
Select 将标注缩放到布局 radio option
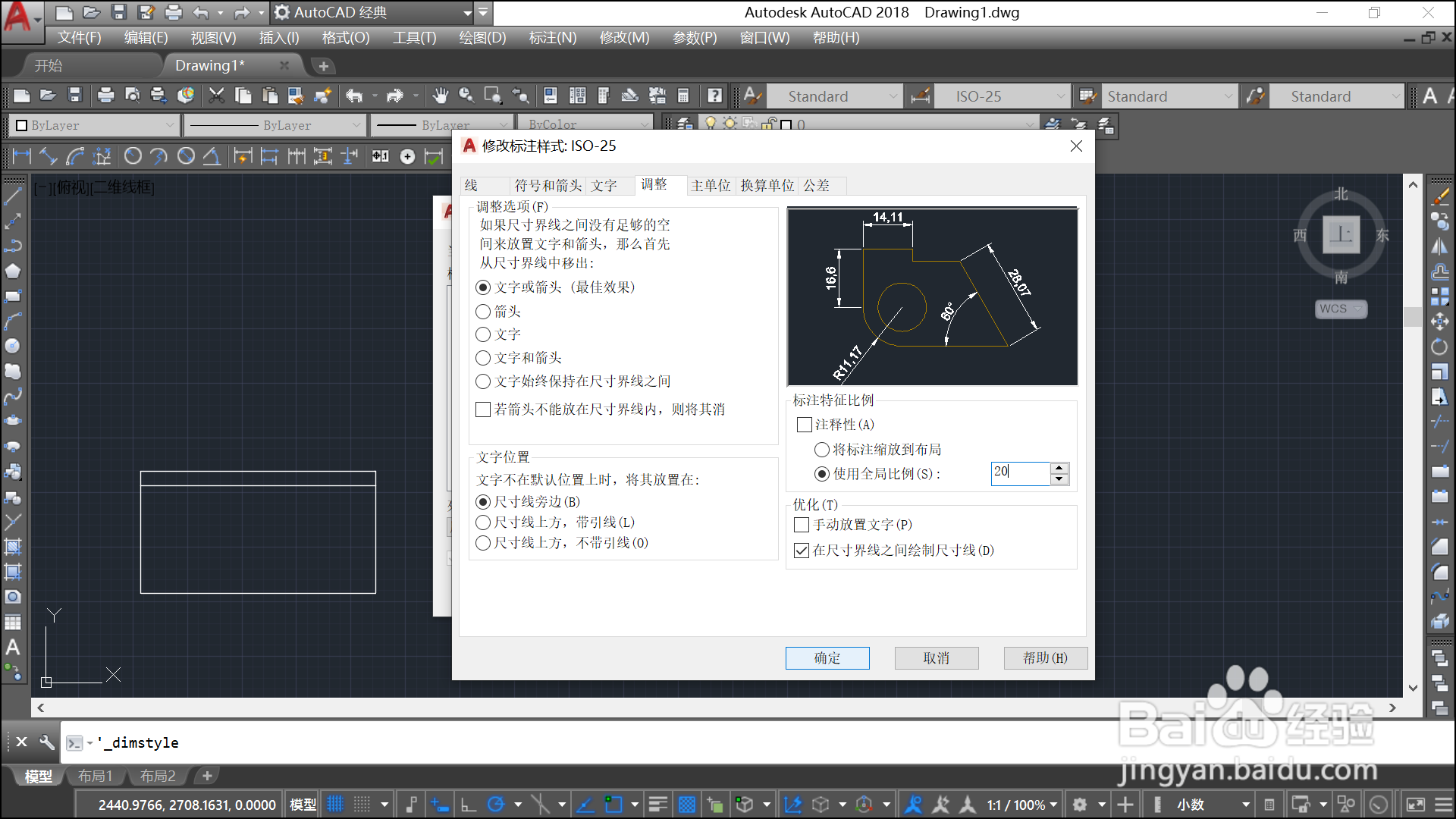[x=877, y=450]
